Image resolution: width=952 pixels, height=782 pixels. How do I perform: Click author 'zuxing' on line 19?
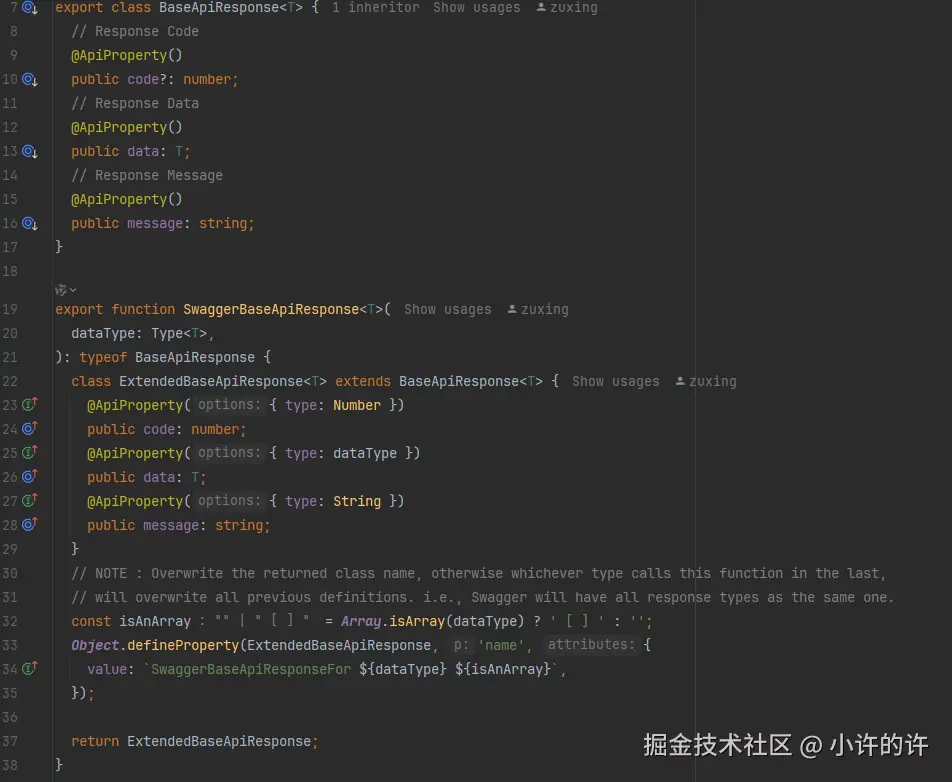tap(538, 309)
